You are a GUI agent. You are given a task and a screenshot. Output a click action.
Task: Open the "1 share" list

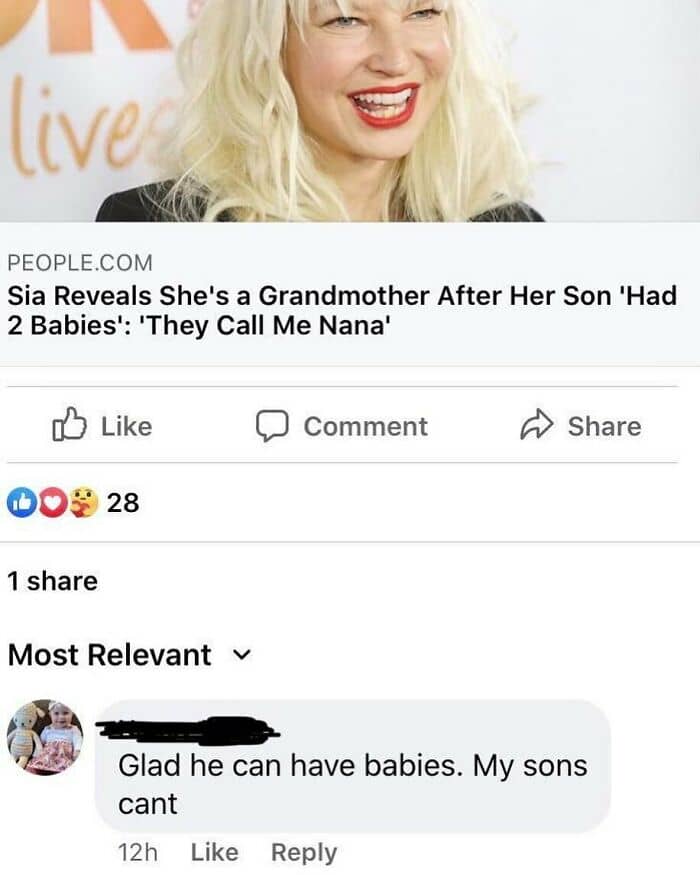click(52, 581)
